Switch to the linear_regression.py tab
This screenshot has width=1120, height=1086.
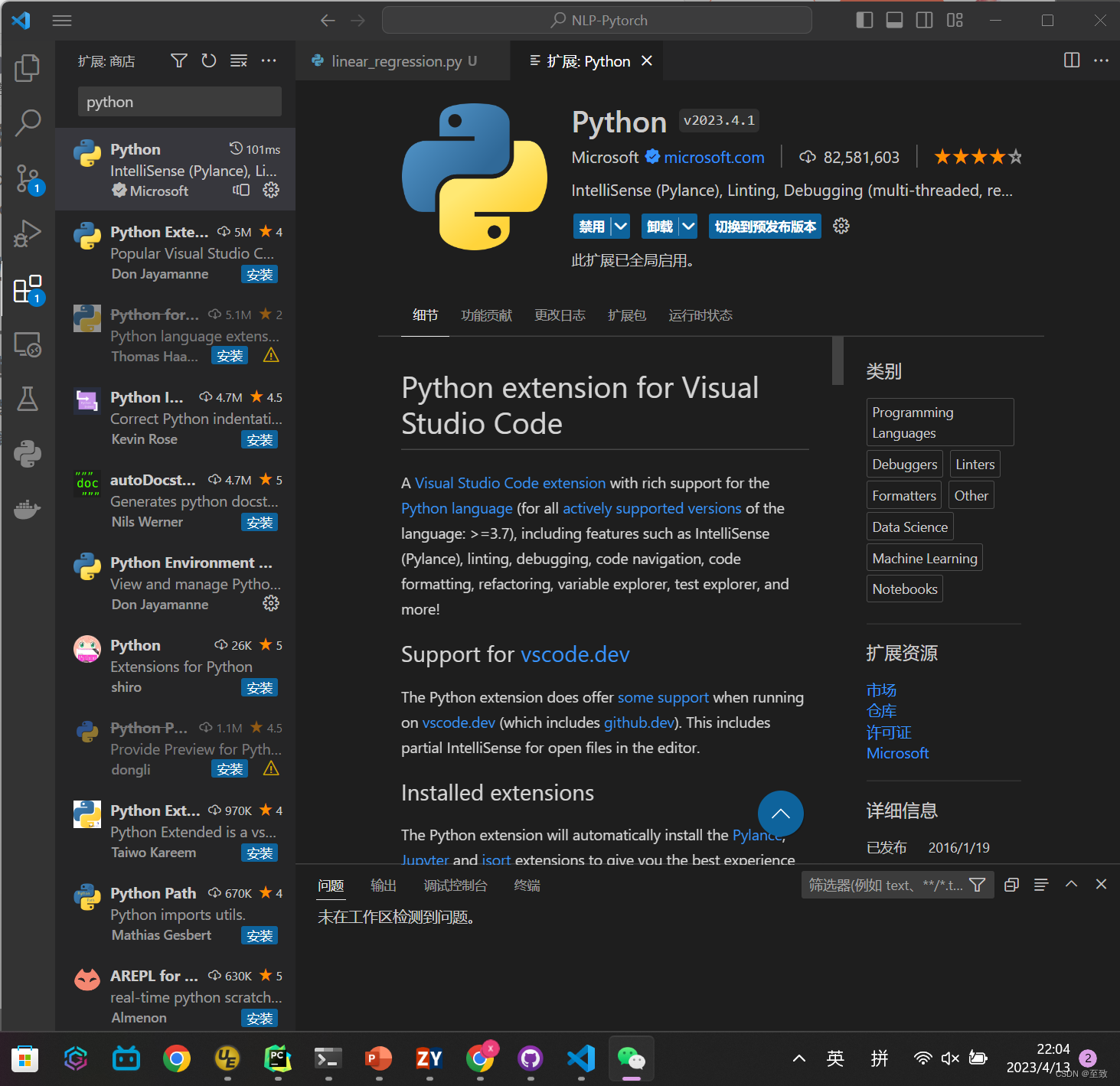click(x=403, y=61)
